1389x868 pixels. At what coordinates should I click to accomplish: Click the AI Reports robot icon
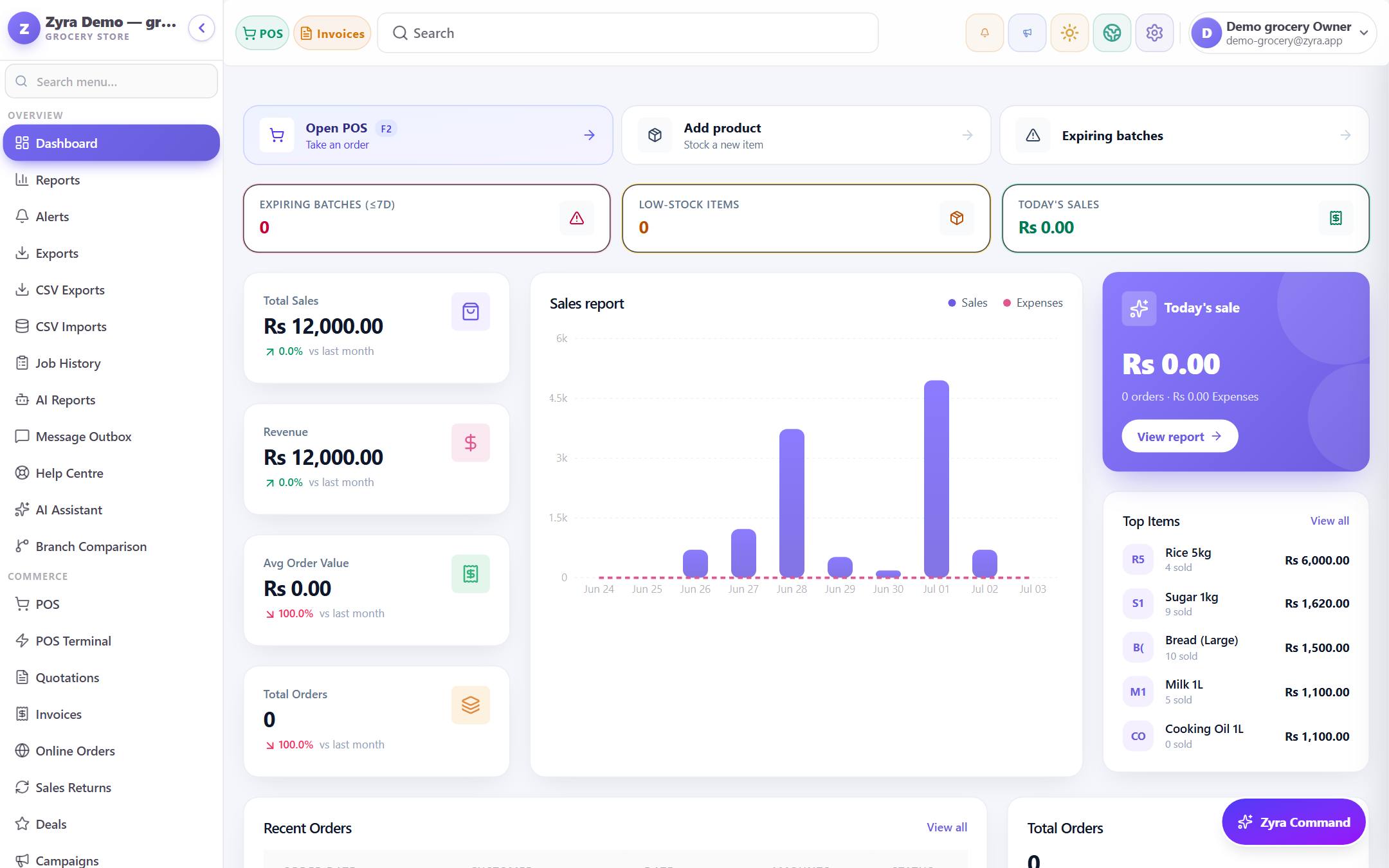[x=22, y=399]
